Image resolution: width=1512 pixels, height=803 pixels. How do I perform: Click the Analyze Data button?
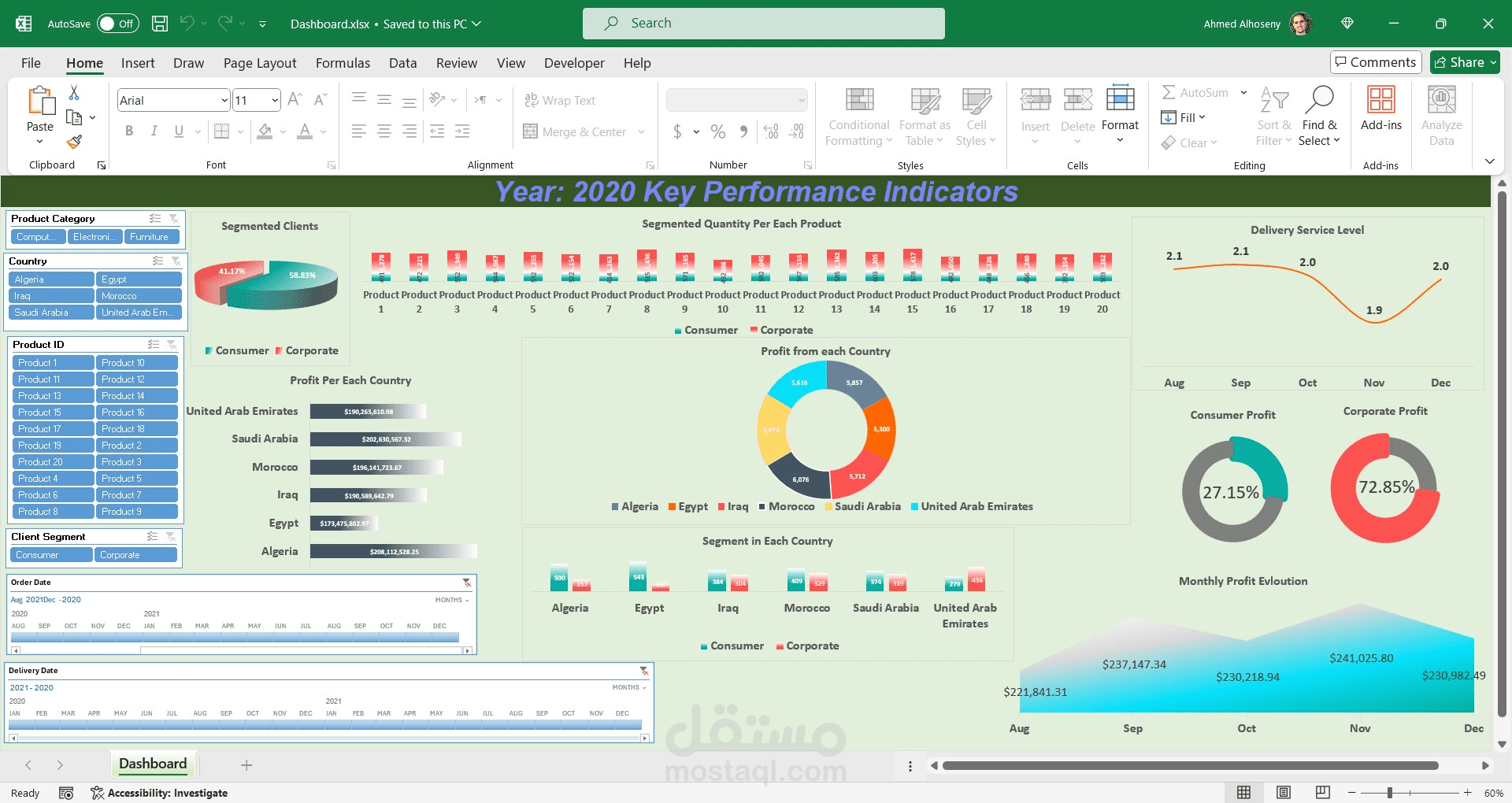1442,117
